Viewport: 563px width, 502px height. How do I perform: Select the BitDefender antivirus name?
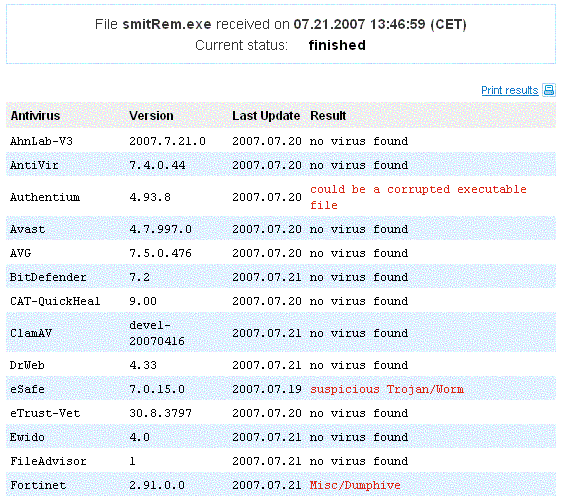48,277
